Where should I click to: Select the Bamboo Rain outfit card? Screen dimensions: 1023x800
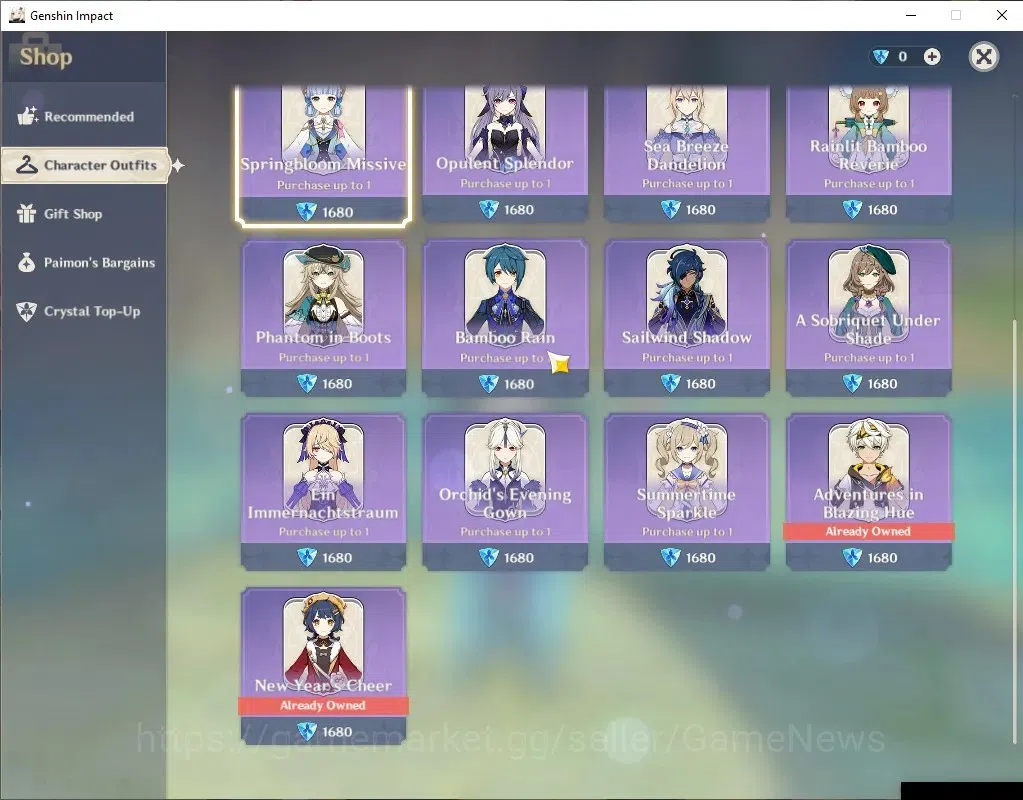(505, 318)
